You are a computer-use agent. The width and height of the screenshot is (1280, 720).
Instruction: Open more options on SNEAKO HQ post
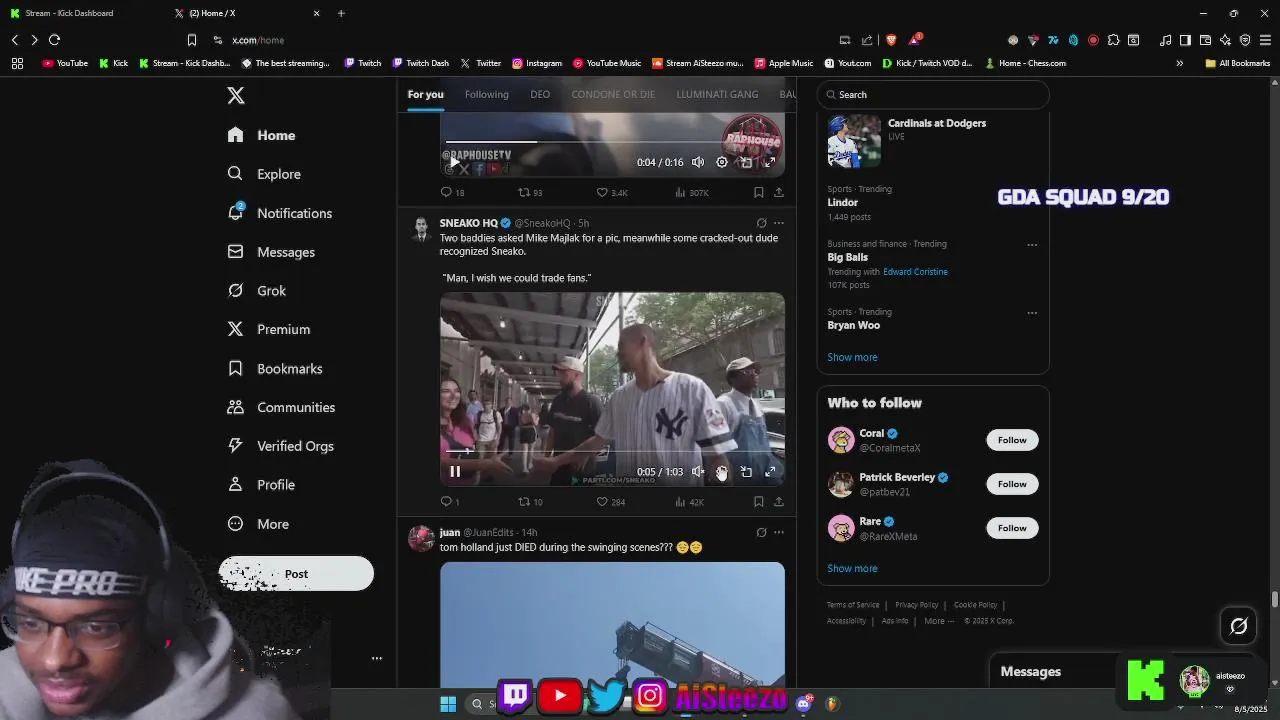(779, 223)
